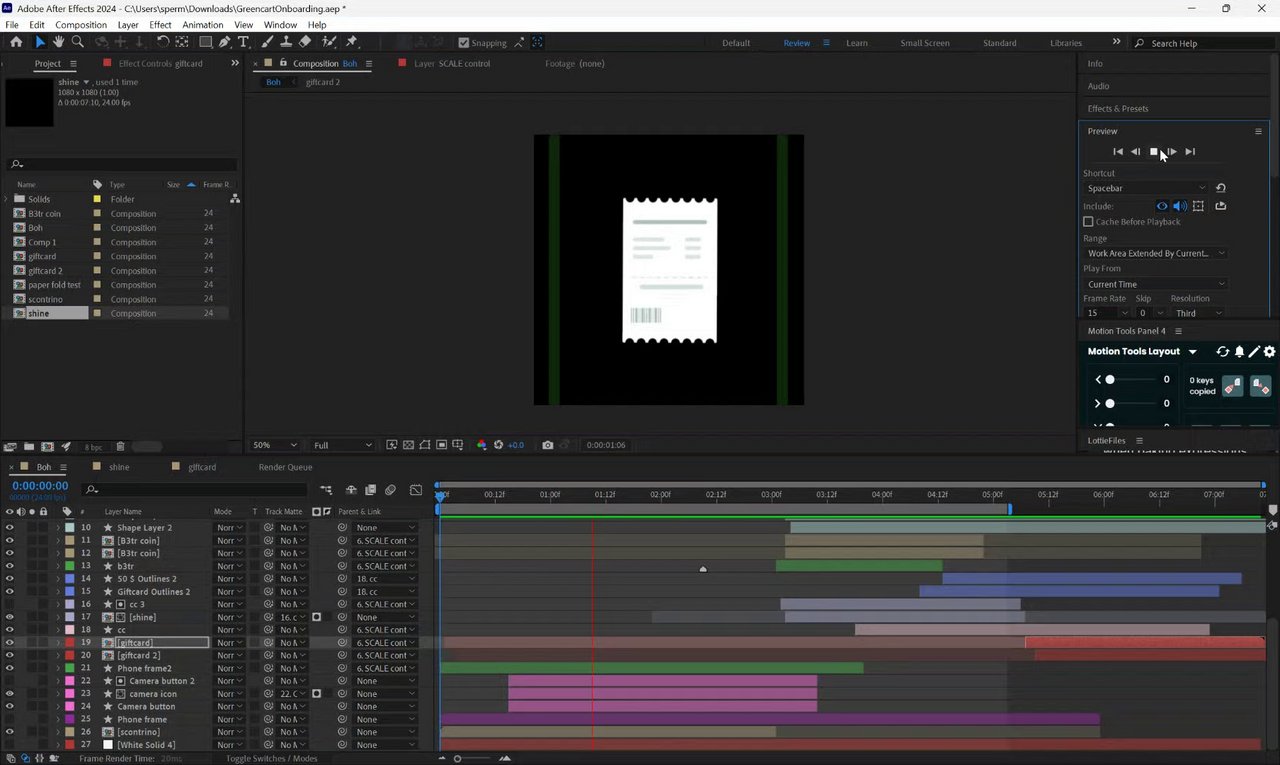The height and width of the screenshot is (765, 1280).
Task: Select the Eraser tool
Action: (x=306, y=42)
